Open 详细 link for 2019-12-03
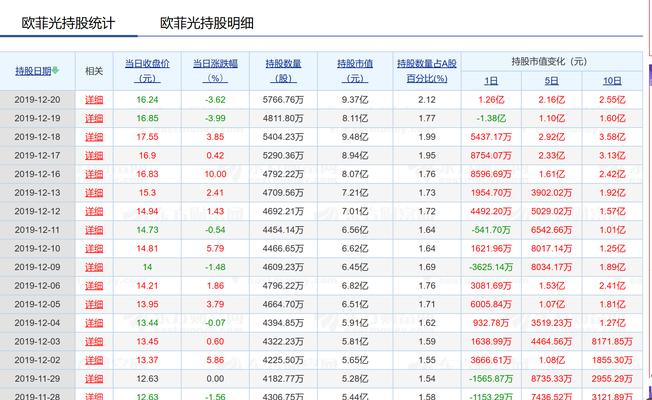Viewport: 652px width, 400px height. [x=94, y=341]
